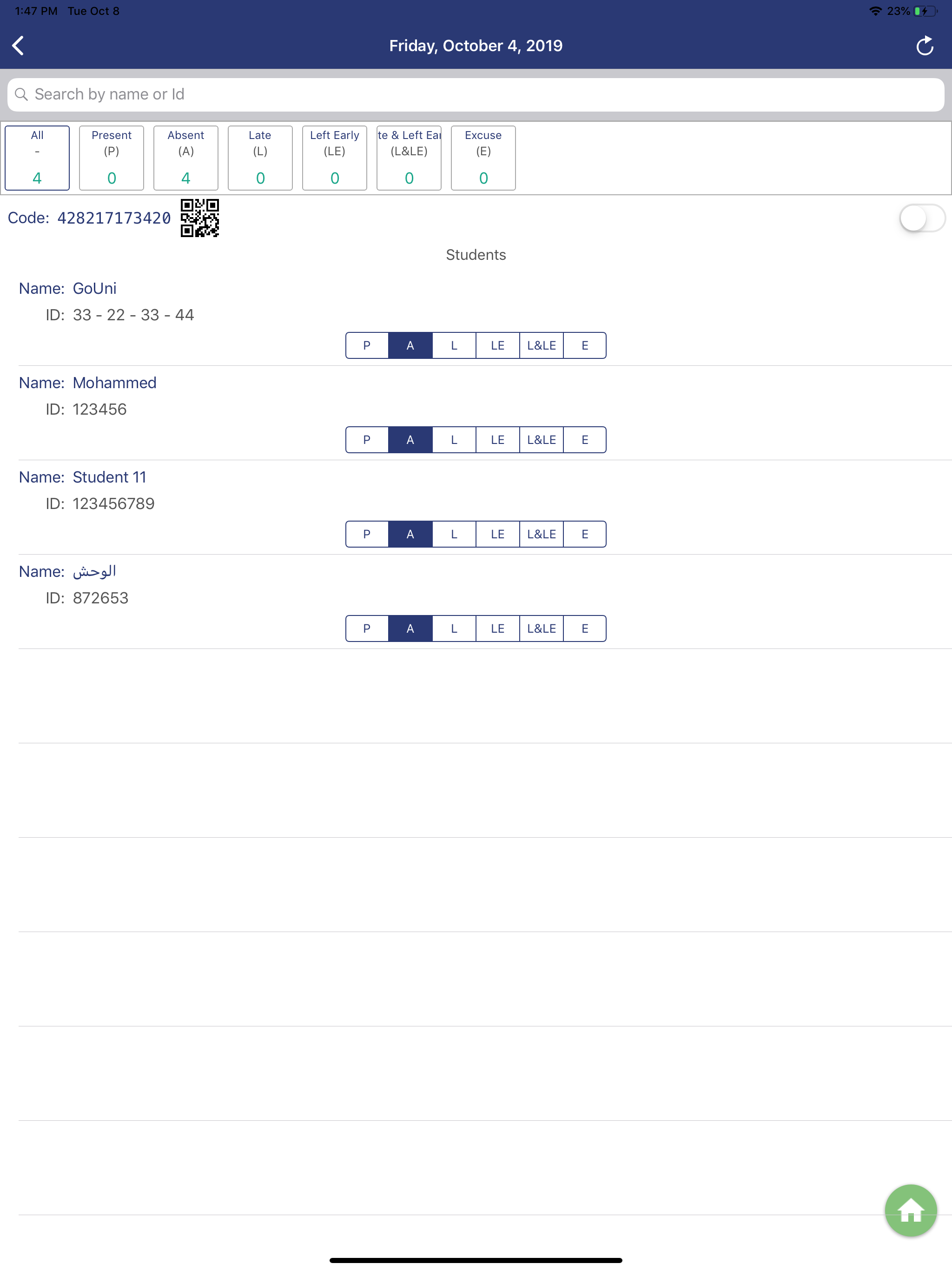Image resolution: width=952 pixels, height=1270 pixels.
Task: Mark student ID 872653 as Present (P)
Action: pos(367,628)
